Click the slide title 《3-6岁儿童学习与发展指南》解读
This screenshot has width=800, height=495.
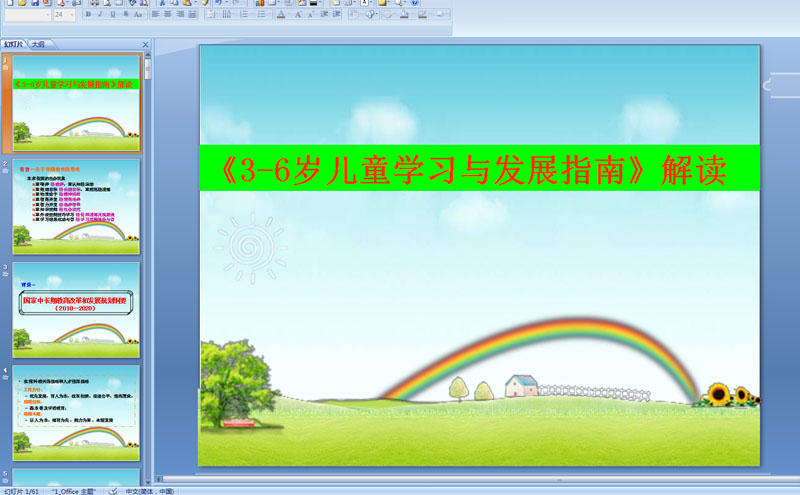tap(473, 170)
